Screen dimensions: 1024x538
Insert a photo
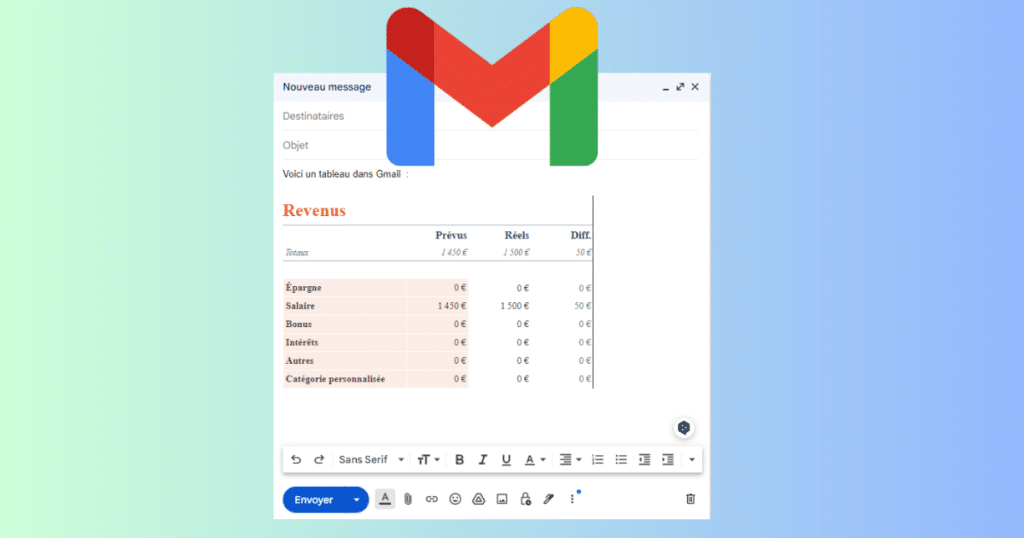coord(502,499)
